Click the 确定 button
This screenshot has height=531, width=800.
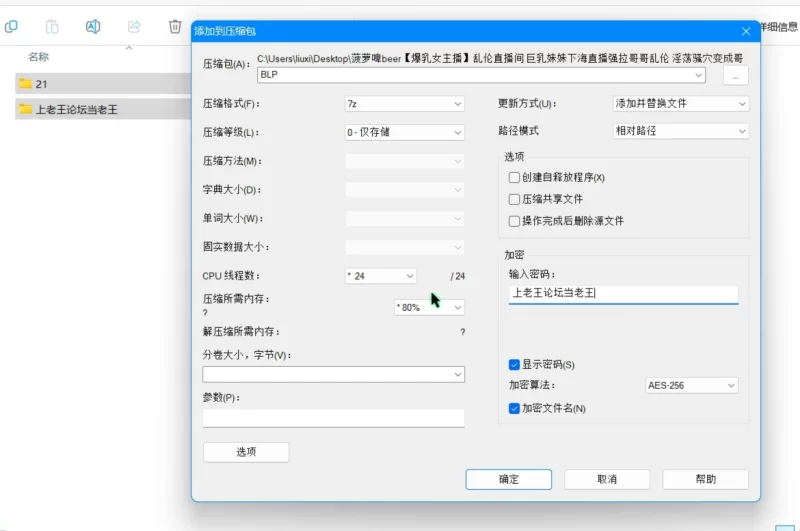[x=509, y=479]
